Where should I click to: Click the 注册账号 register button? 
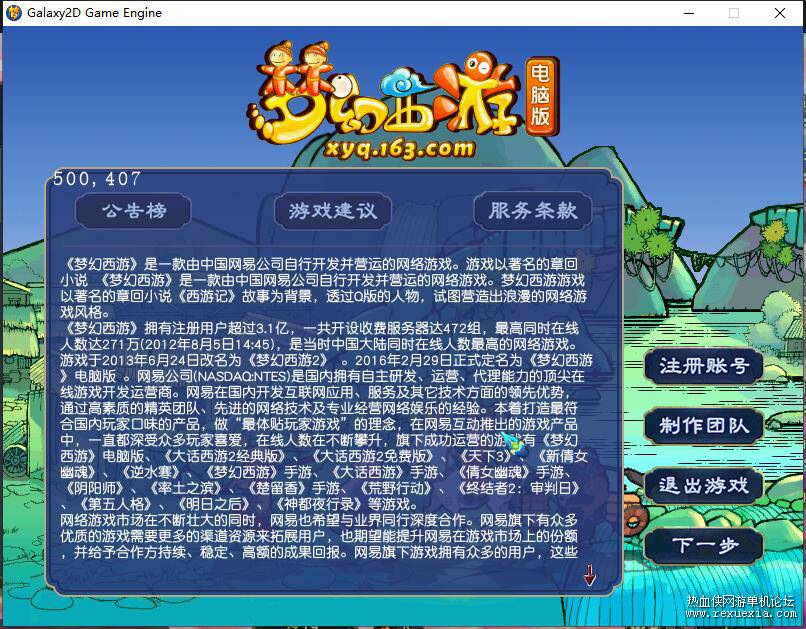[x=703, y=366]
